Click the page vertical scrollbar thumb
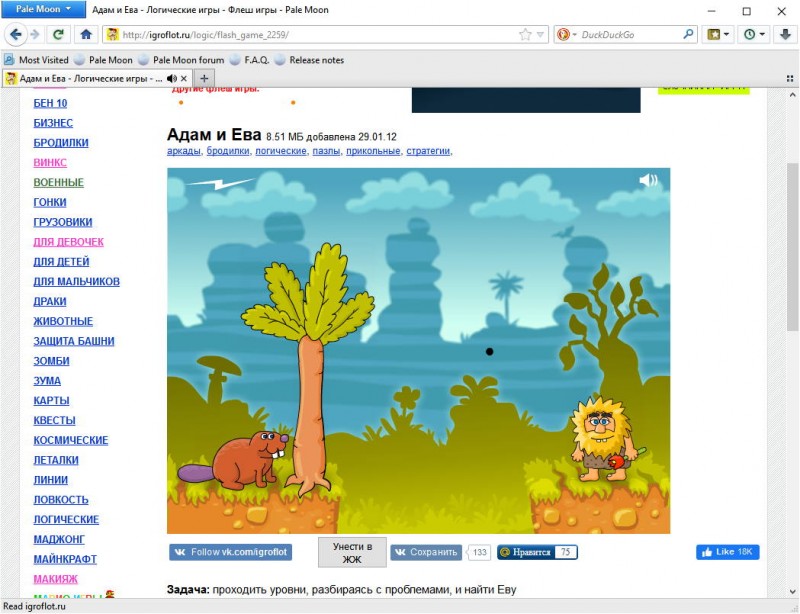 tap(792, 247)
